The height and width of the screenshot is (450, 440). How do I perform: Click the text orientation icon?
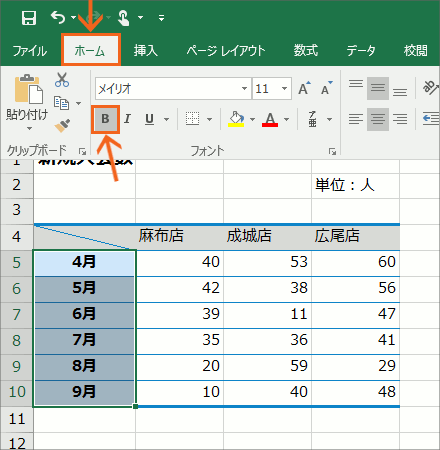tap(430, 87)
